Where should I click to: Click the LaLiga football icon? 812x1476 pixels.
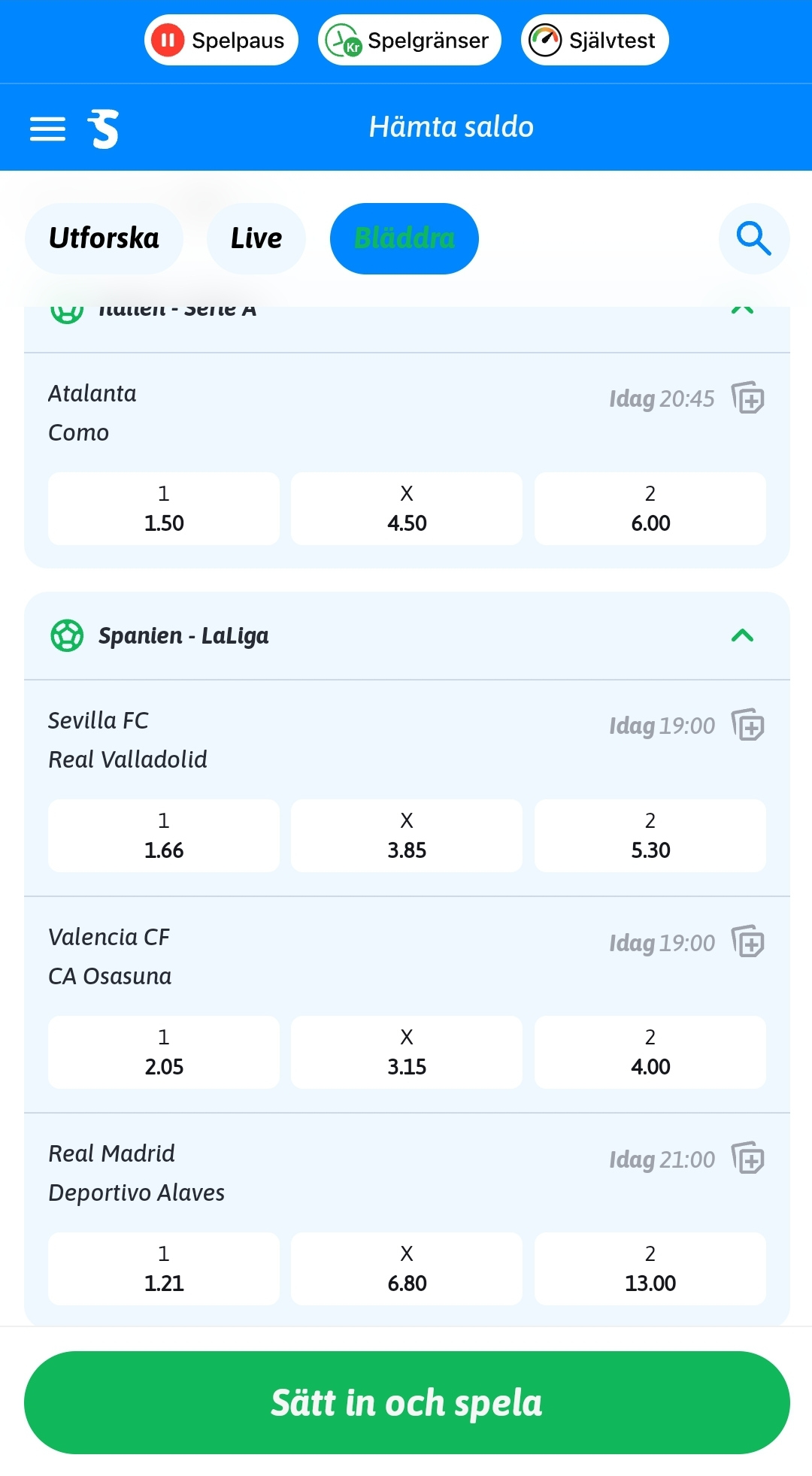[x=68, y=635]
